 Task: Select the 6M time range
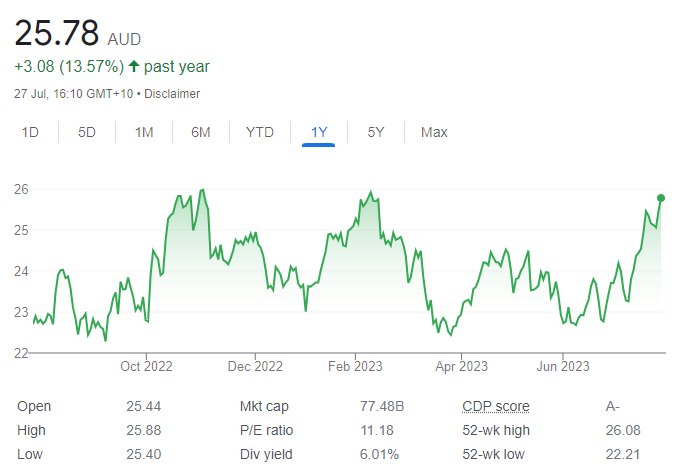201,132
